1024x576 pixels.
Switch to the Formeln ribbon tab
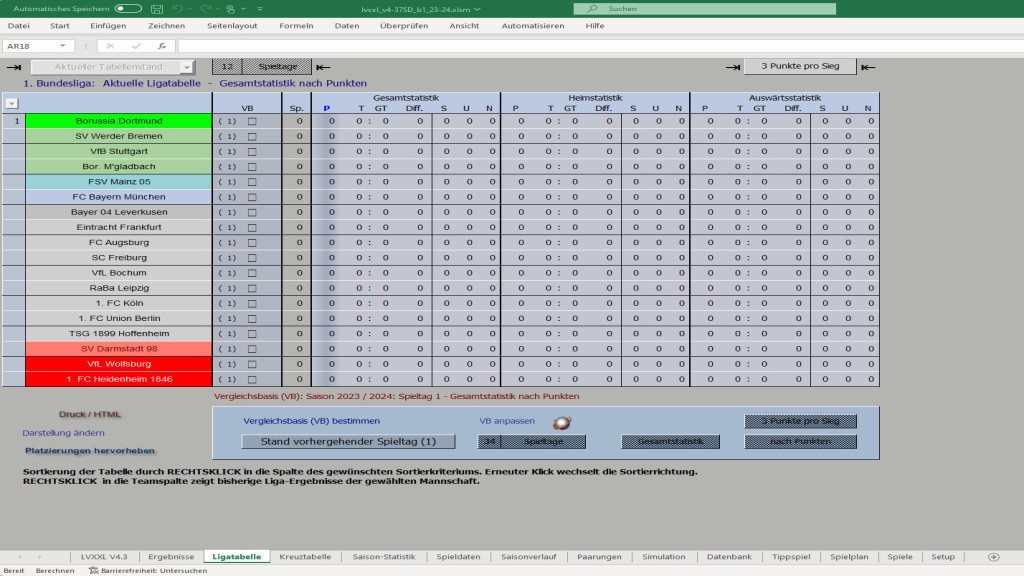[296, 27]
